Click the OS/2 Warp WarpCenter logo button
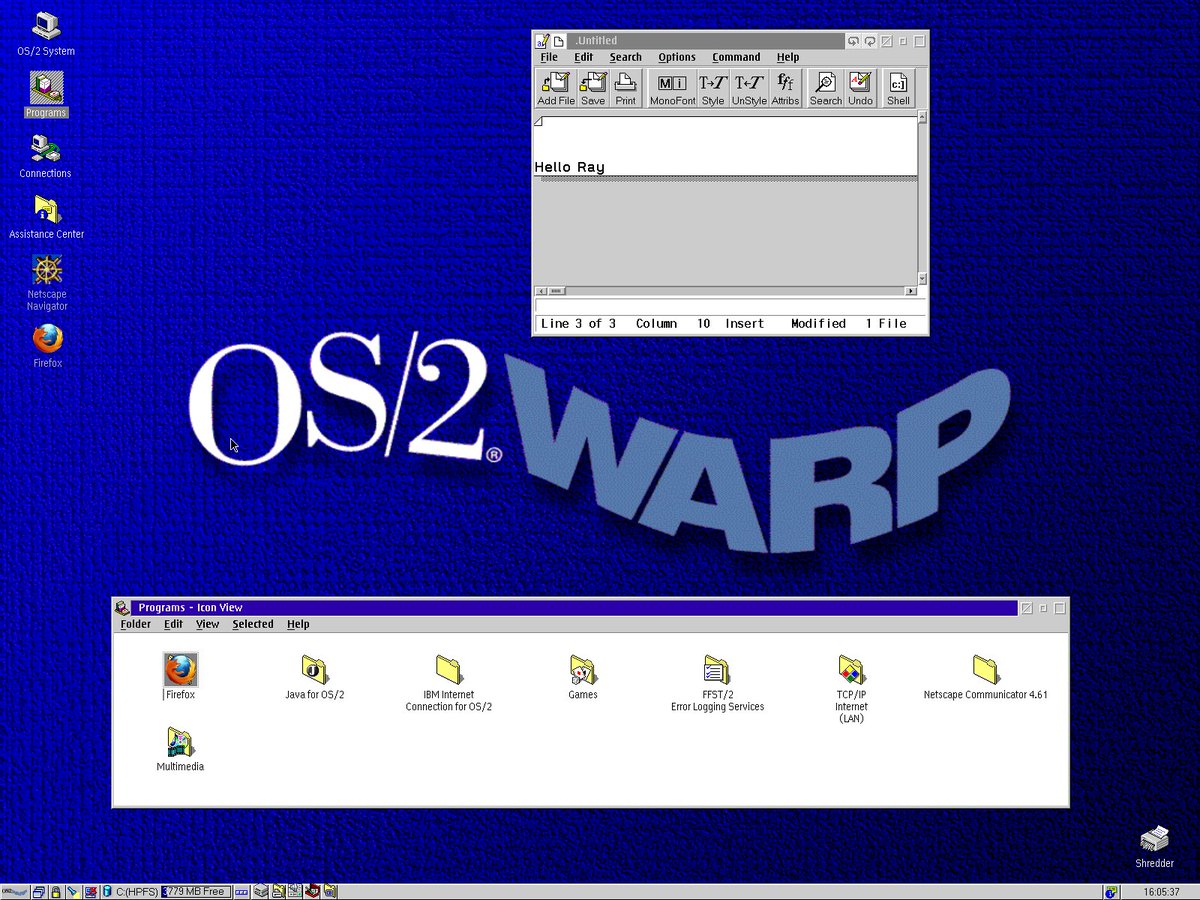This screenshot has width=1200, height=900. pos(14,892)
